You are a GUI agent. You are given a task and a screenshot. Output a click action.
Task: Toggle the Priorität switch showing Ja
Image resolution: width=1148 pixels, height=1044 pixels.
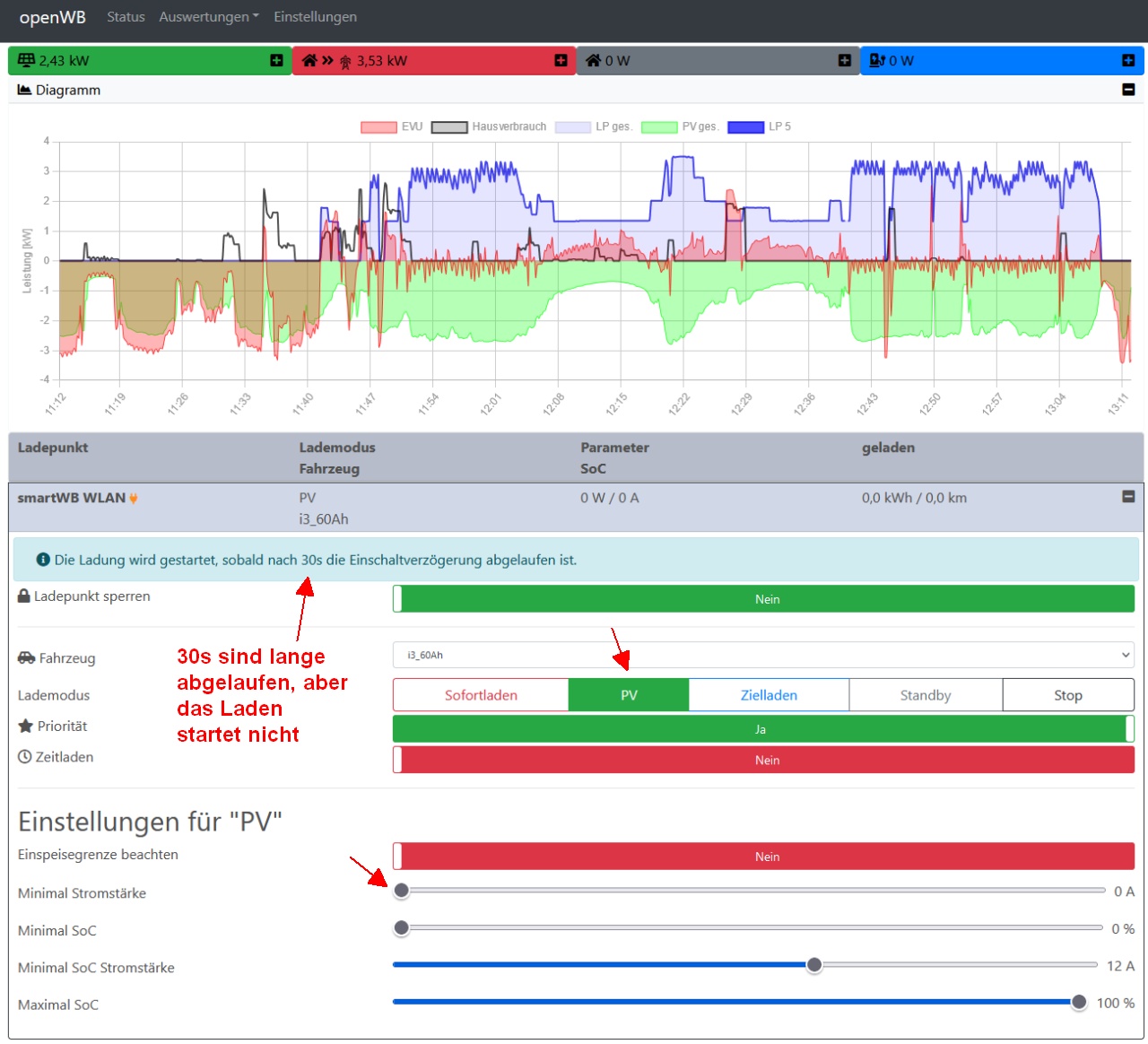[x=763, y=729]
